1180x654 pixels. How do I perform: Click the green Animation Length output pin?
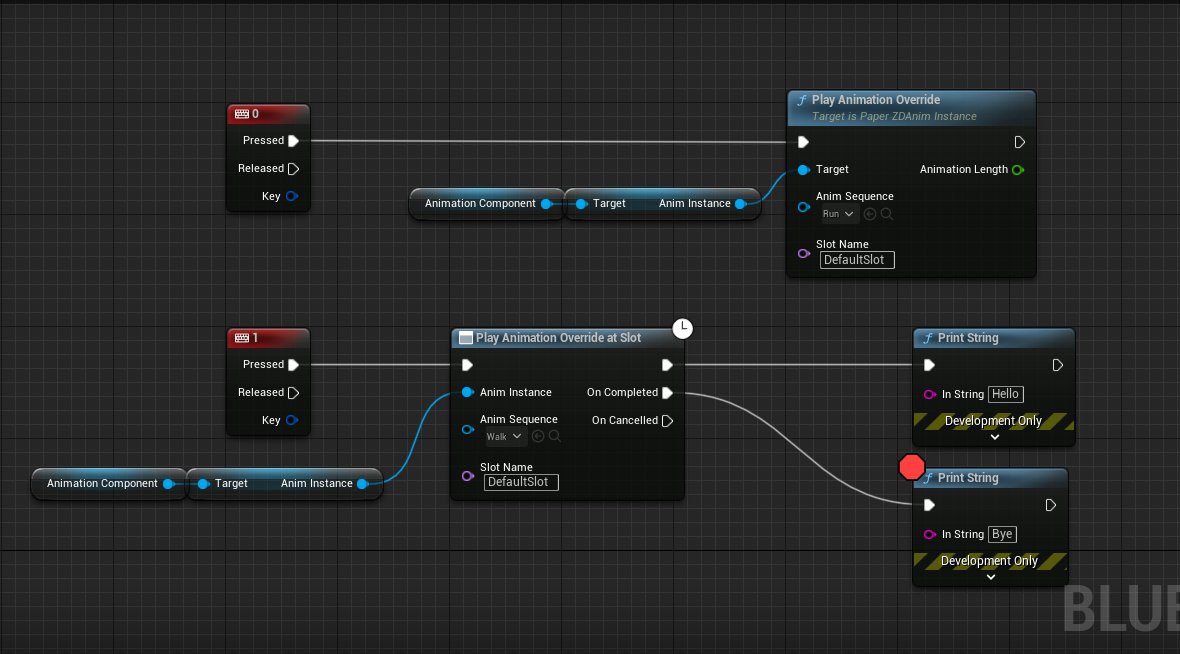pos(1018,169)
